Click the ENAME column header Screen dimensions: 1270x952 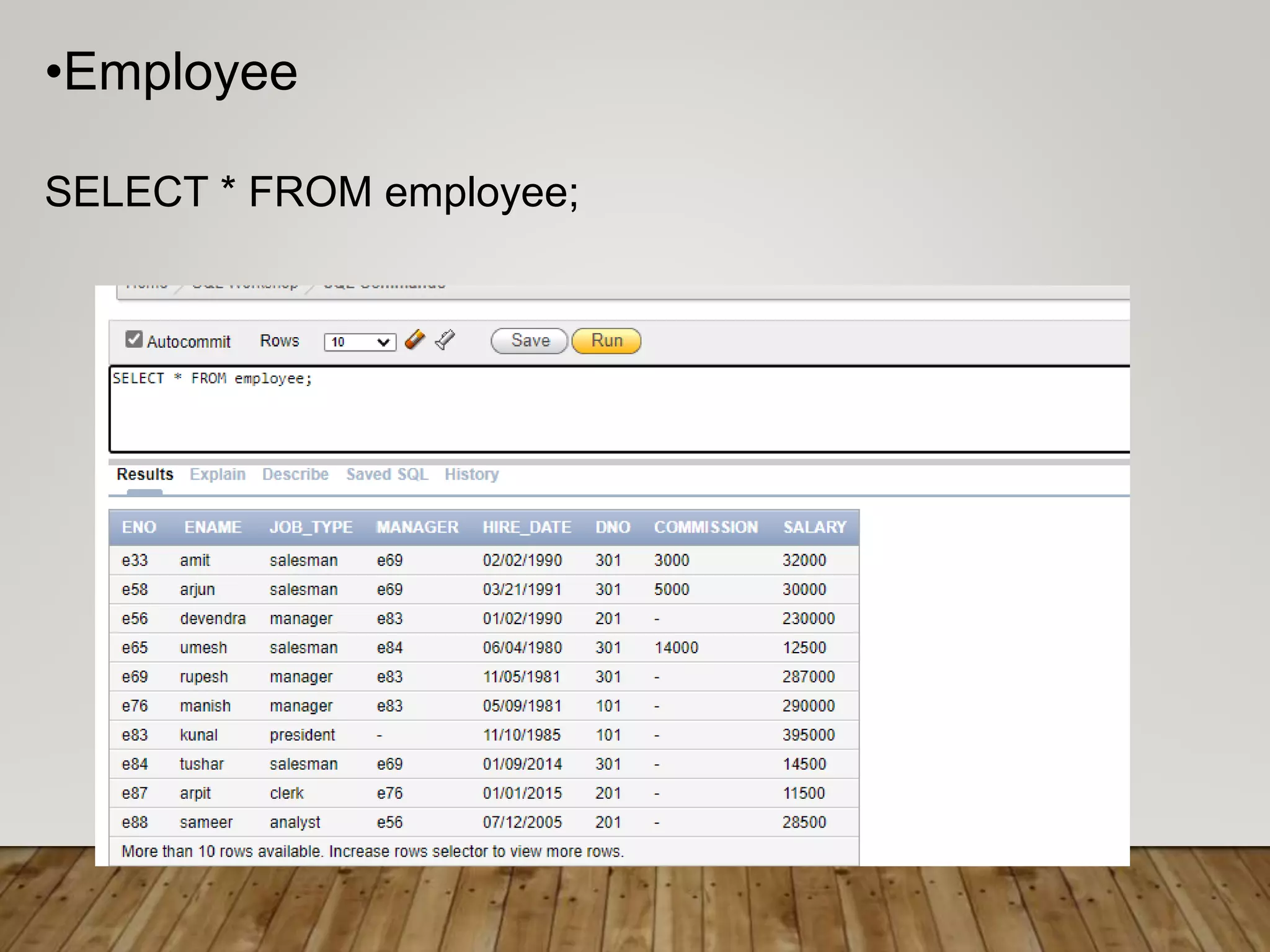(213, 527)
